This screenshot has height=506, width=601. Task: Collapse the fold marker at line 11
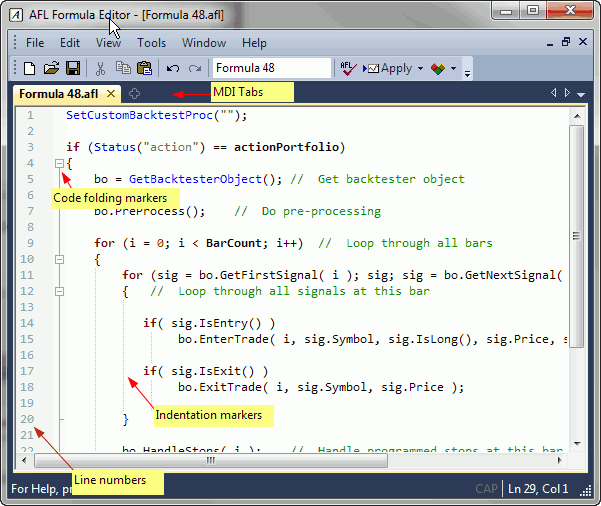click(60, 259)
